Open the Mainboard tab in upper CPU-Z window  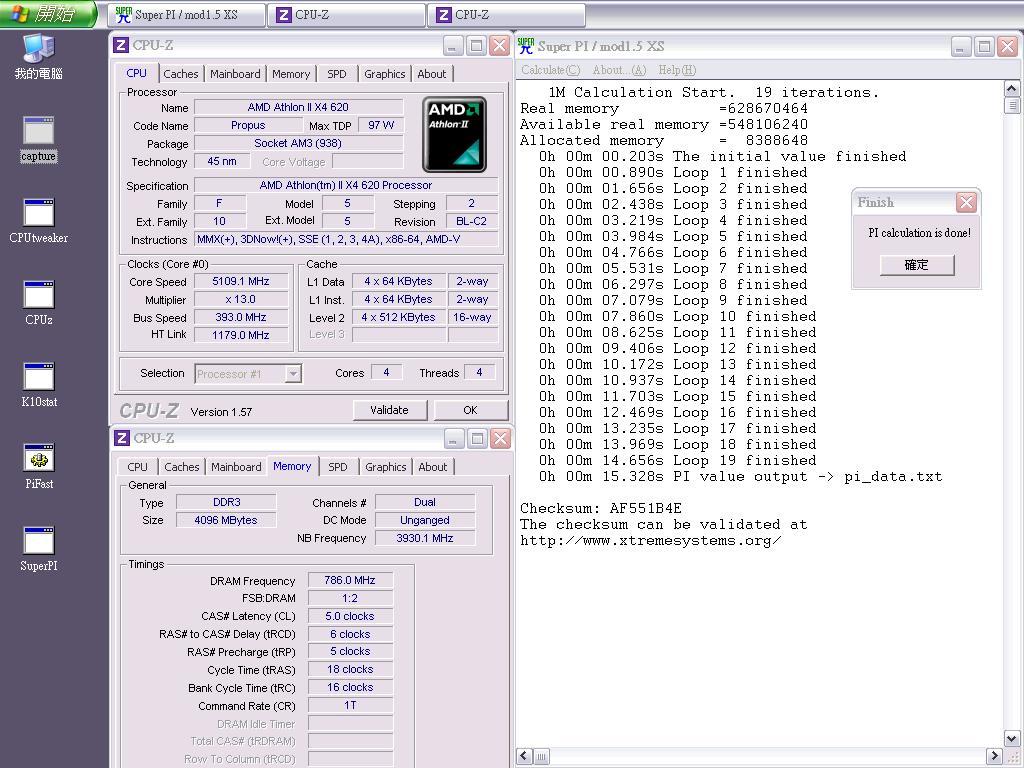point(235,74)
